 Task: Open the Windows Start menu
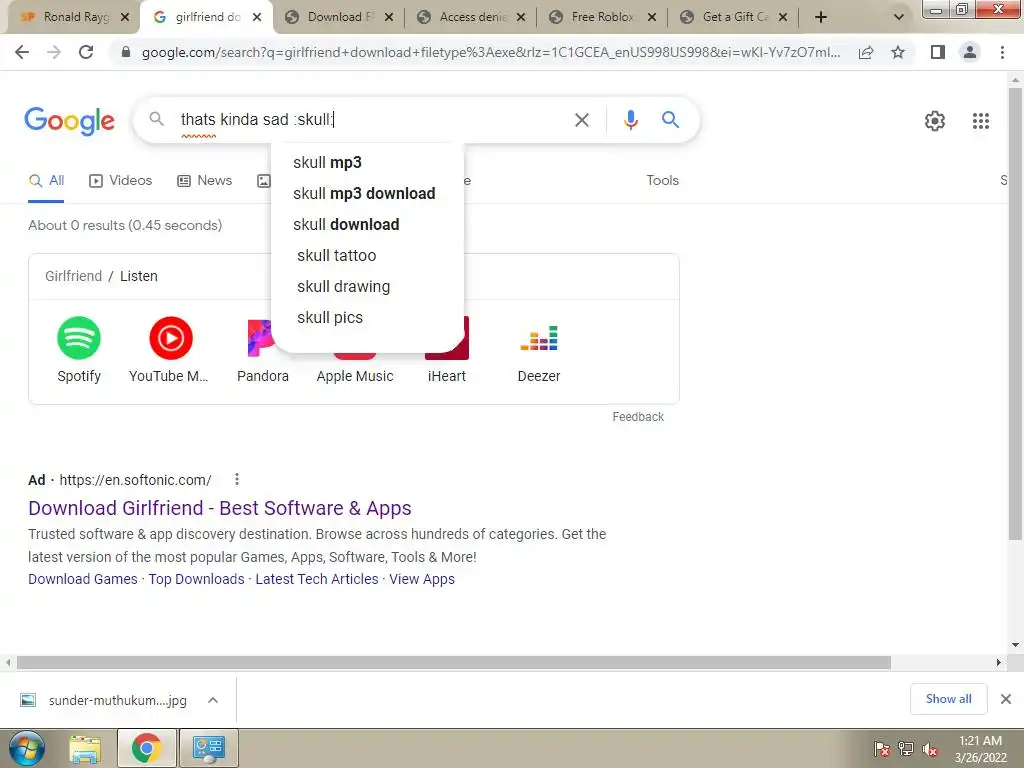(27, 748)
